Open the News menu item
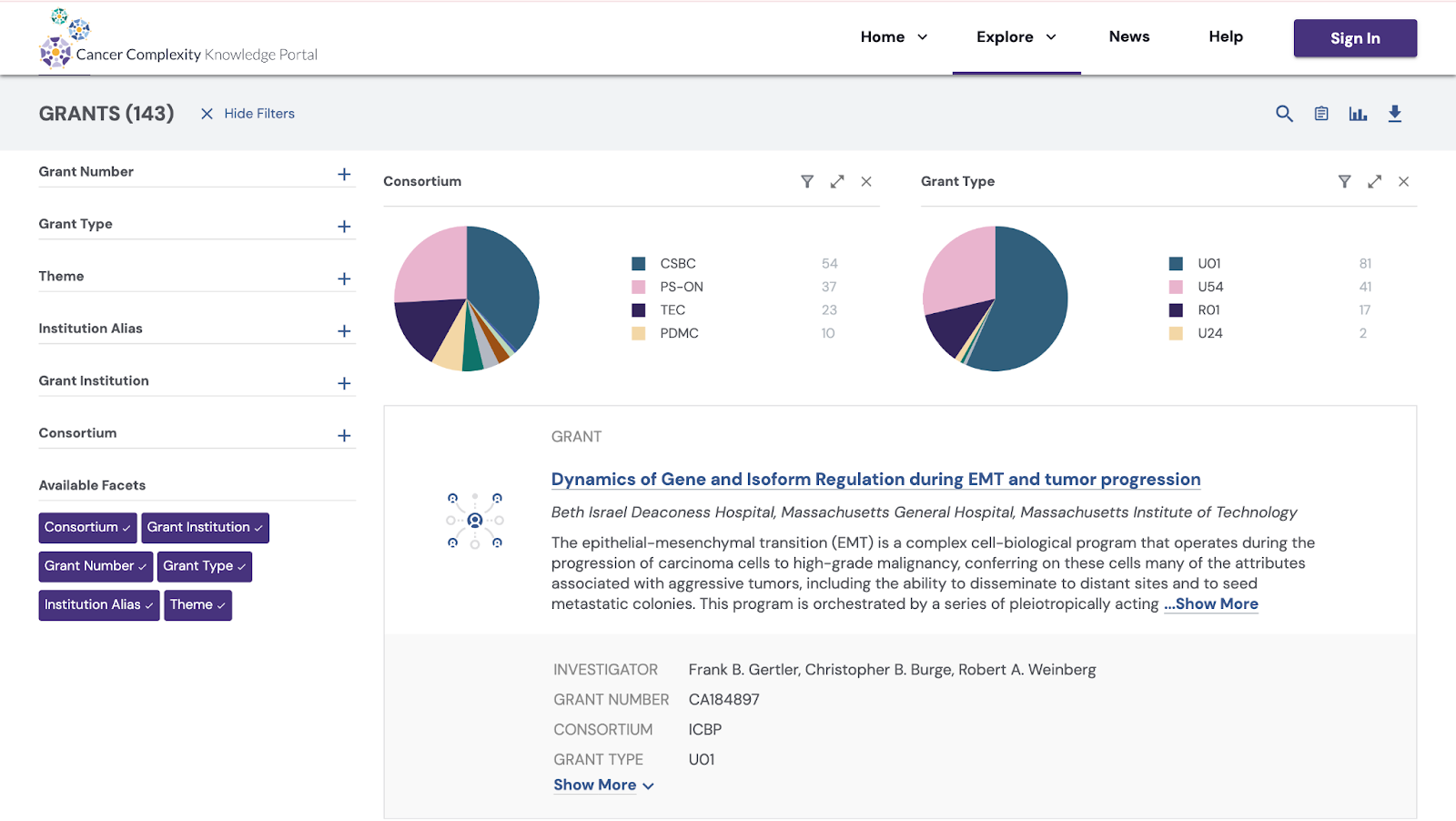 [1128, 37]
